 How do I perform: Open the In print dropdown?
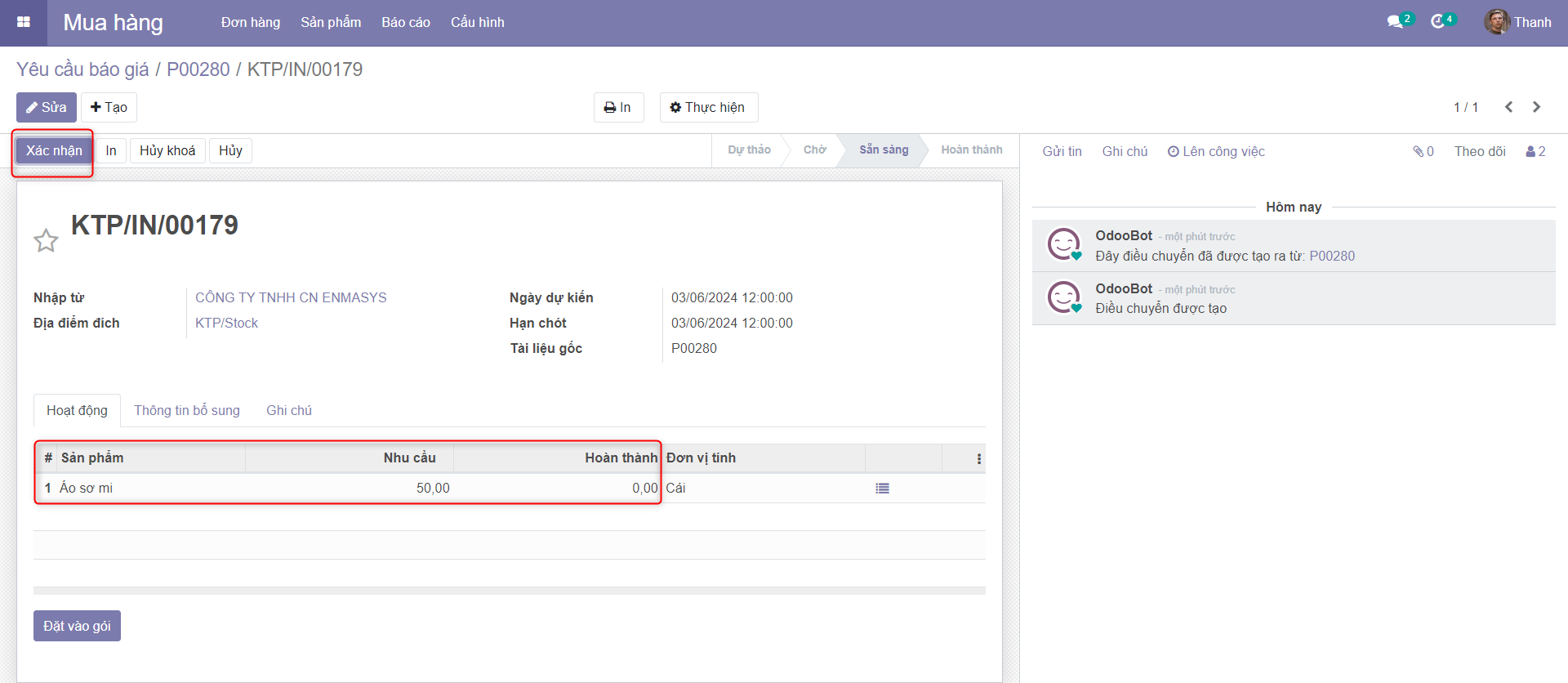pyautogui.click(x=617, y=107)
